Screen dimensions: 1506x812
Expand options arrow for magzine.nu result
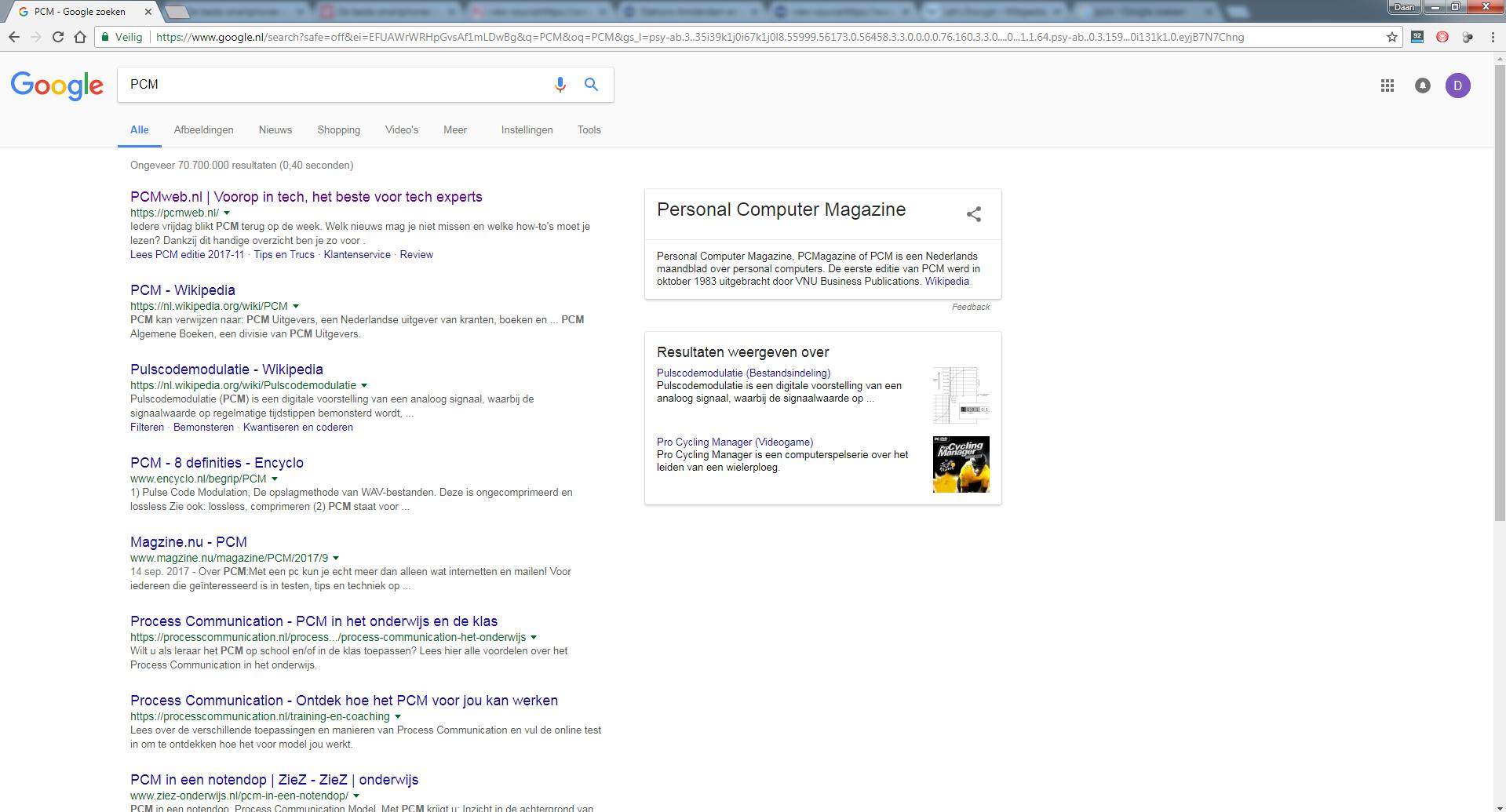coord(336,558)
